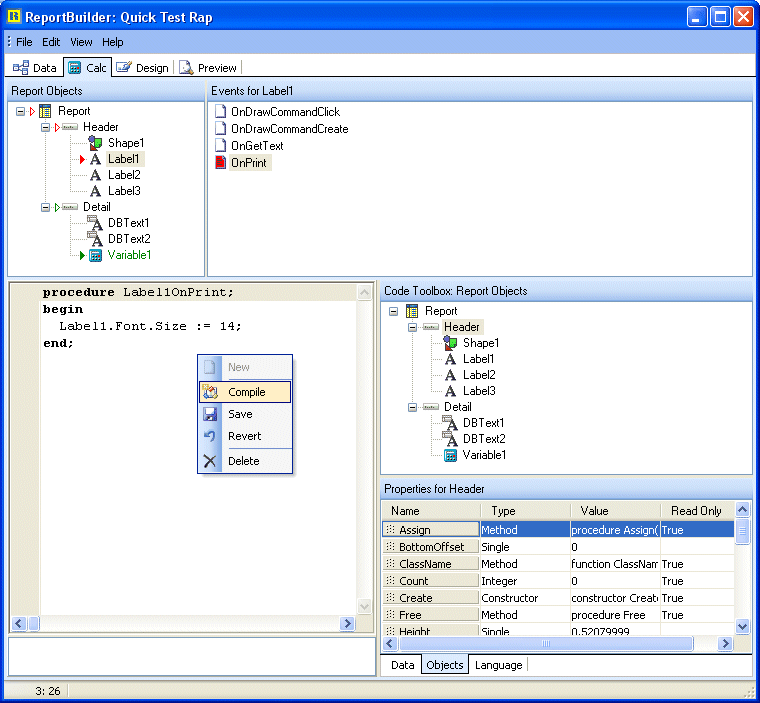Screen dimensions: 760x703
Task: Click the Preview tab magnifier icon
Action: coord(187,68)
